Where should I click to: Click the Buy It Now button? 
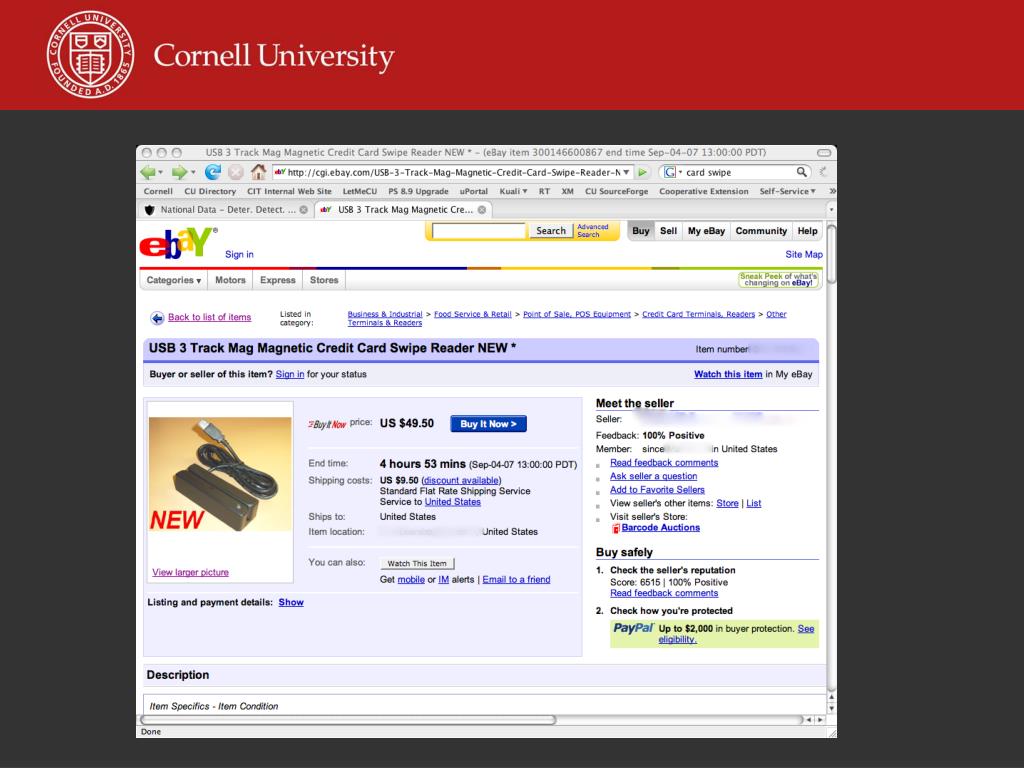(x=488, y=424)
